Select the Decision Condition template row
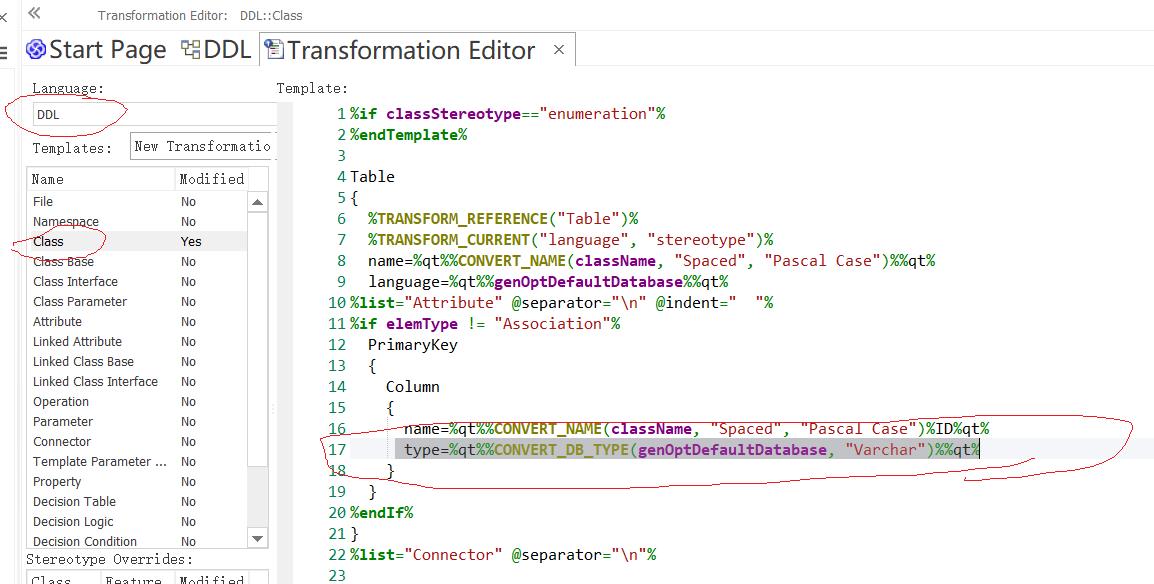The width and height of the screenshot is (1154, 584). pyautogui.click(x=137, y=541)
